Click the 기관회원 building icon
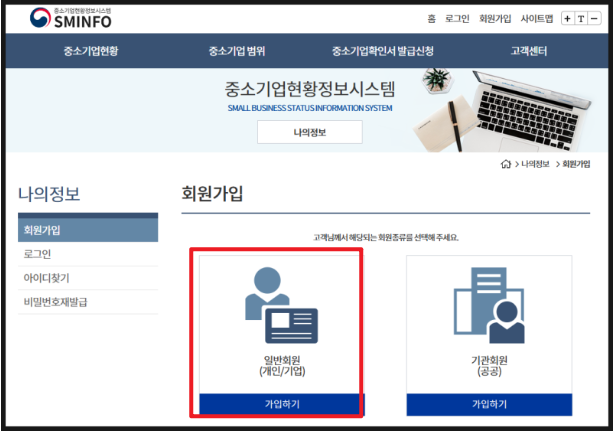 [489, 305]
